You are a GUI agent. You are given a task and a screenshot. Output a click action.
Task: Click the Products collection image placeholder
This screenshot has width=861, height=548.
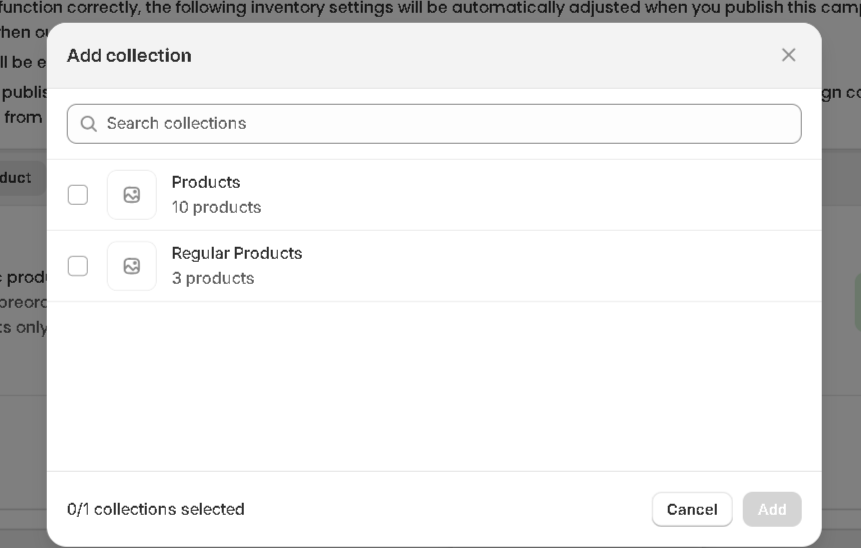pos(132,195)
